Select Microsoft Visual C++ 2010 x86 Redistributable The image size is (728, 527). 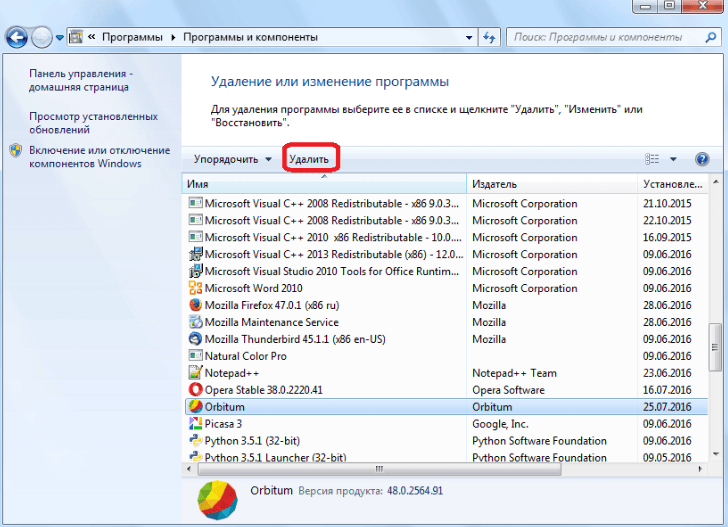[446, 237]
